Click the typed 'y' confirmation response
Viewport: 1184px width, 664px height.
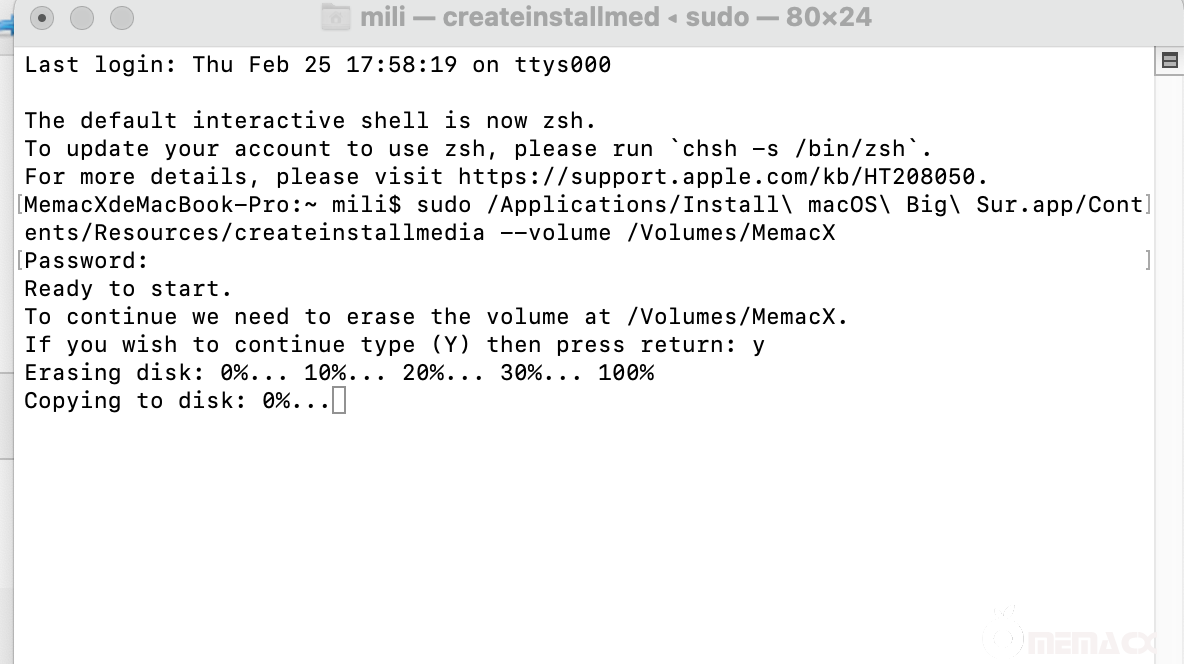(759, 345)
